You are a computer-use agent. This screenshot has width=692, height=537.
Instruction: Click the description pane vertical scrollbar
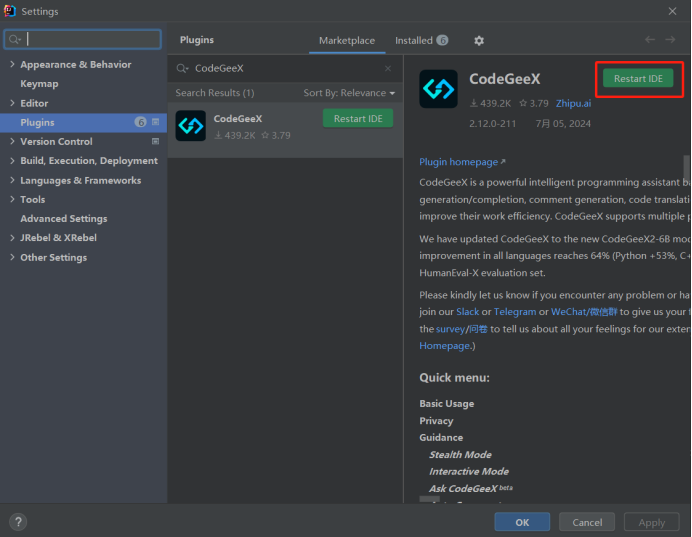pos(687,167)
